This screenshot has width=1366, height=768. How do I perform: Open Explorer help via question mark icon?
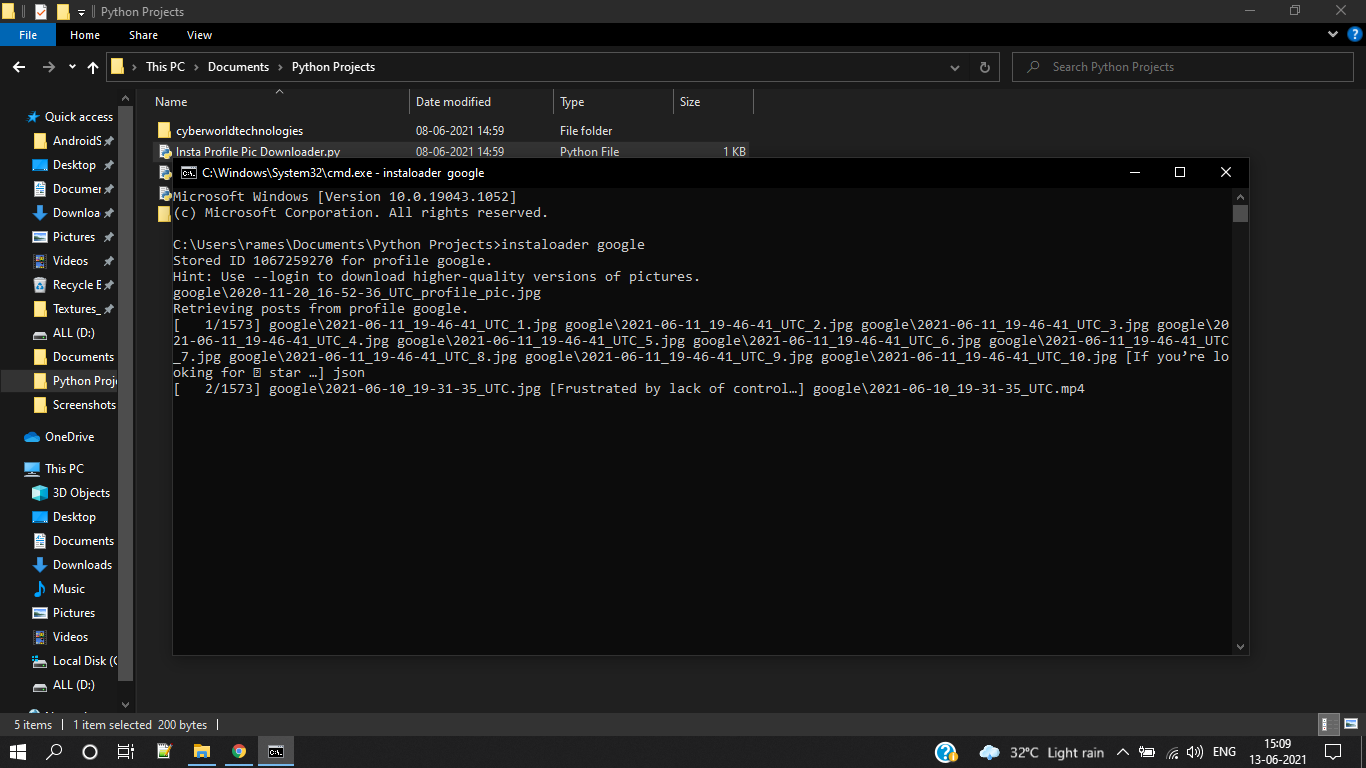[1354, 35]
